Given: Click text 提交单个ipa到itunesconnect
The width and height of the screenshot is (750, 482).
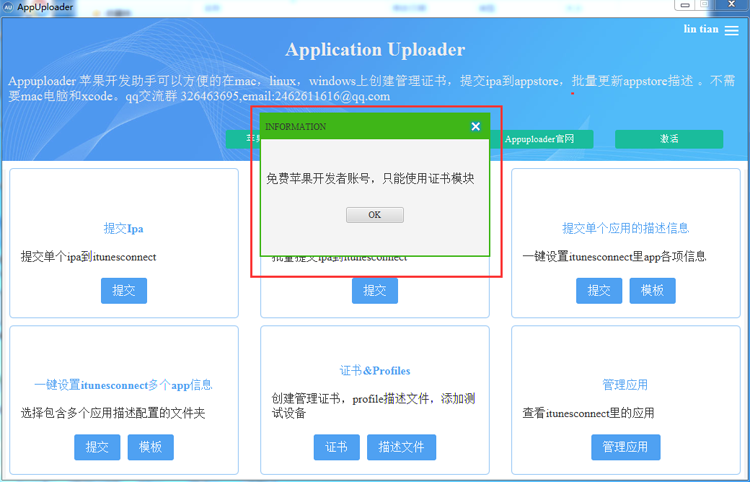Looking at the screenshot, I should [88, 257].
